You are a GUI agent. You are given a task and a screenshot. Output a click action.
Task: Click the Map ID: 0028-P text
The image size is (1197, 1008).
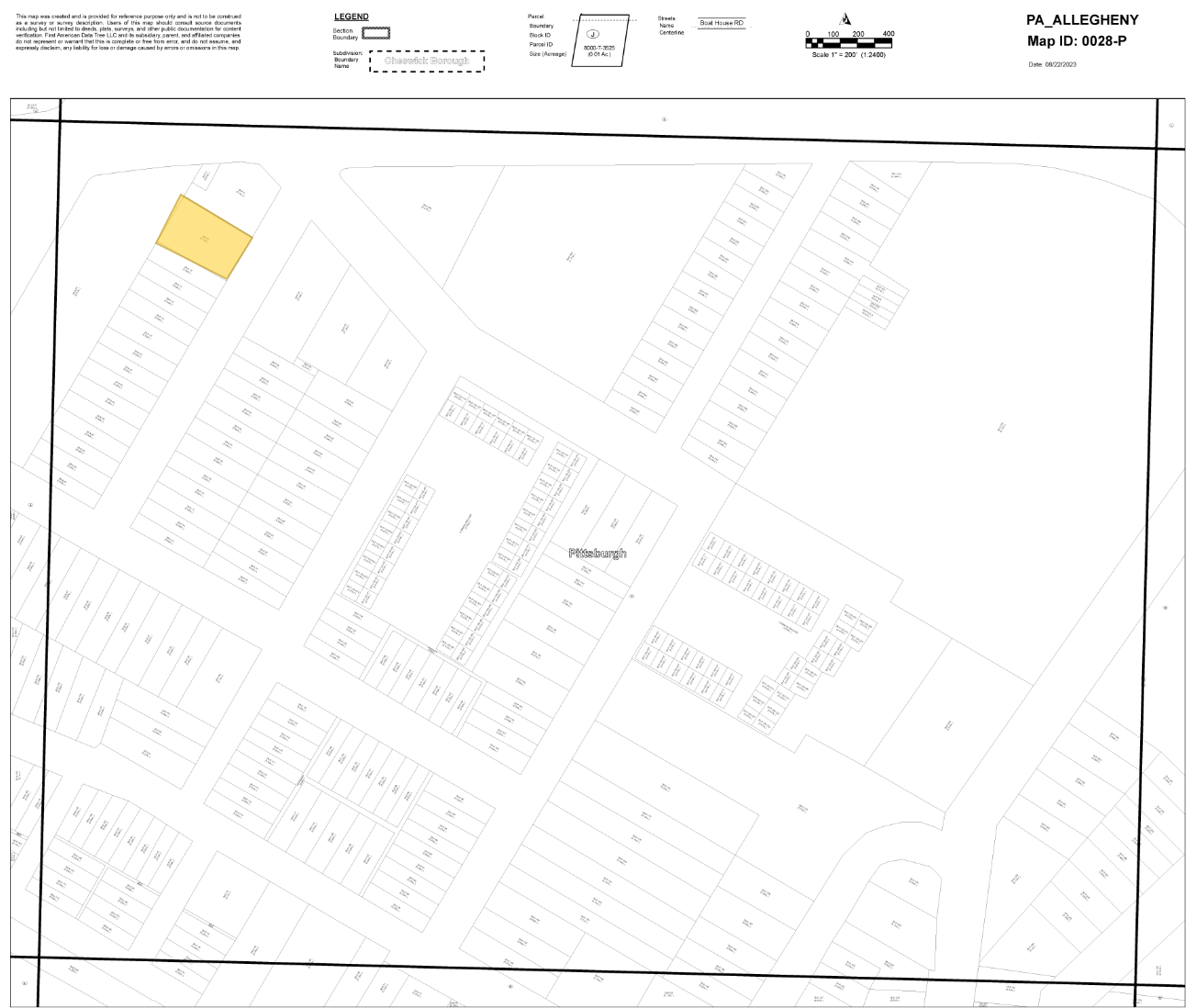[x=1077, y=41]
